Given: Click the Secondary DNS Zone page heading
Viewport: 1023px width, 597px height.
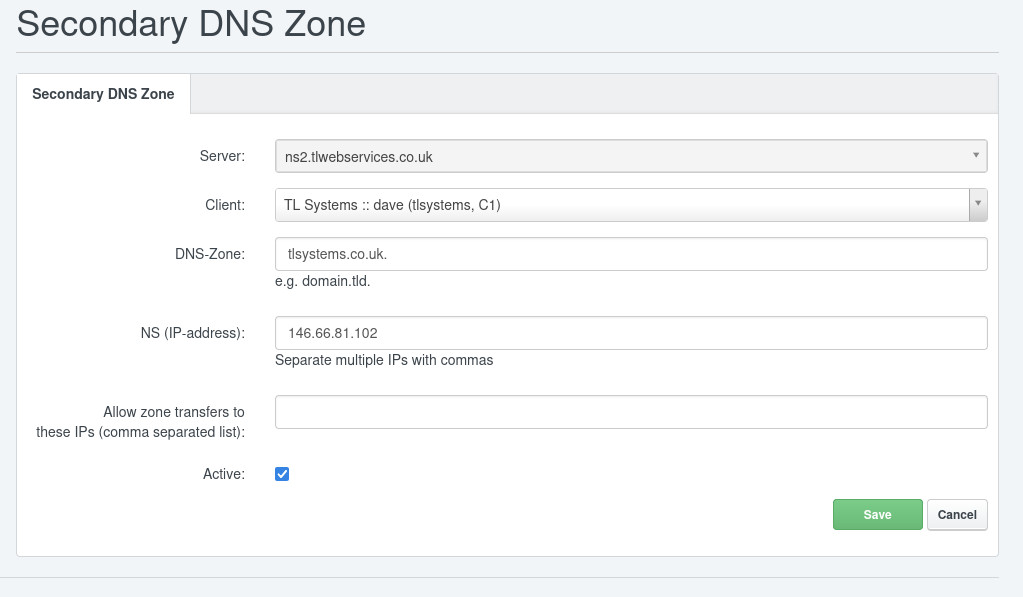Looking at the screenshot, I should (x=191, y=23).
